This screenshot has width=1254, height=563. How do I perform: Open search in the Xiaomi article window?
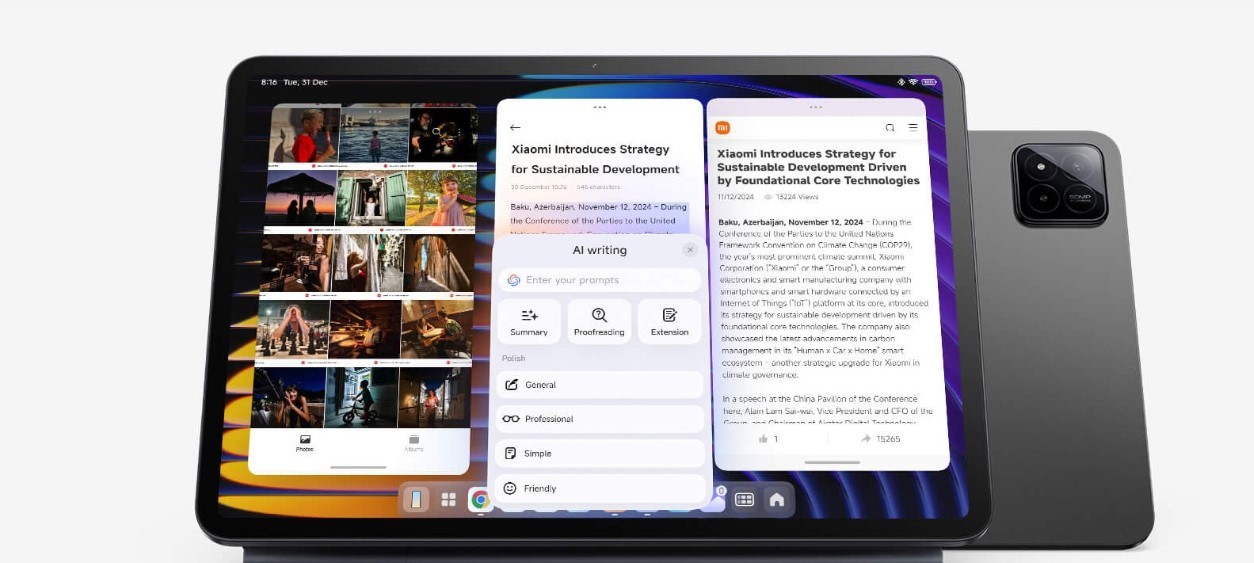point(890,127)
